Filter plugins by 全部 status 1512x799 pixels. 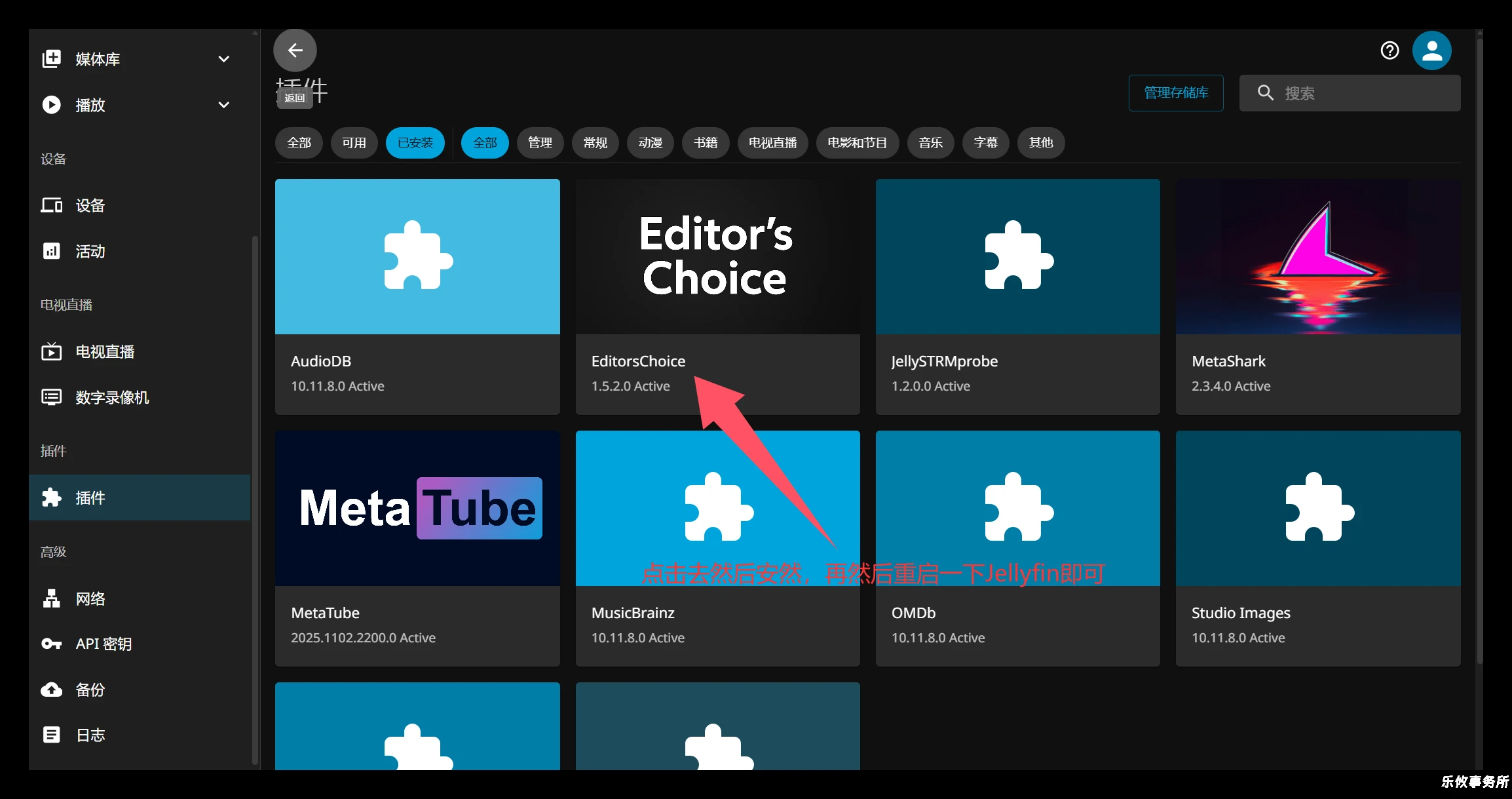point(299,143)
